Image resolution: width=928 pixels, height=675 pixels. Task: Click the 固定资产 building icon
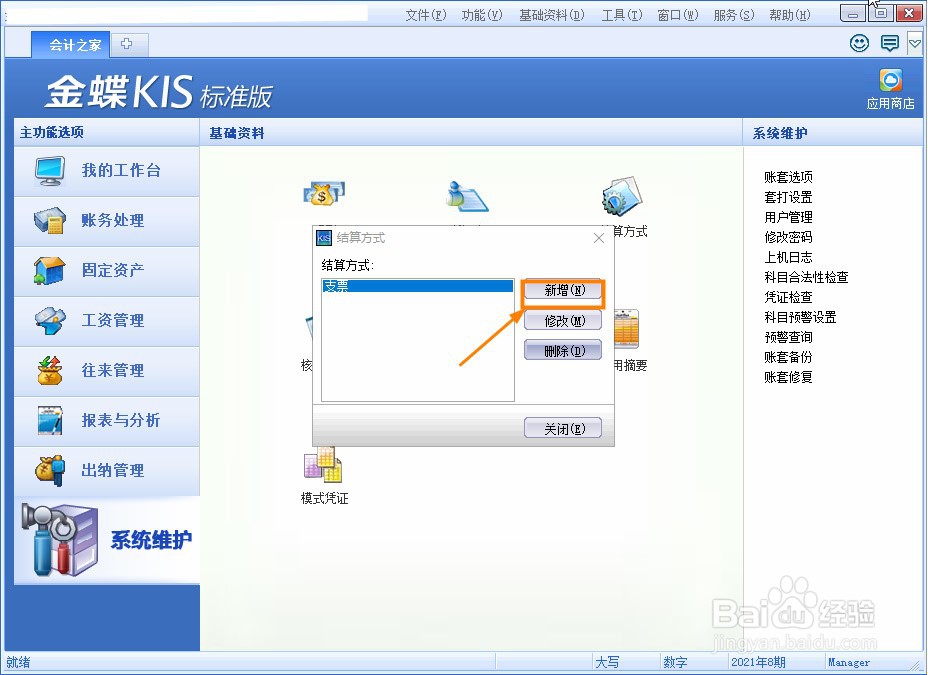tap(50, 270)
